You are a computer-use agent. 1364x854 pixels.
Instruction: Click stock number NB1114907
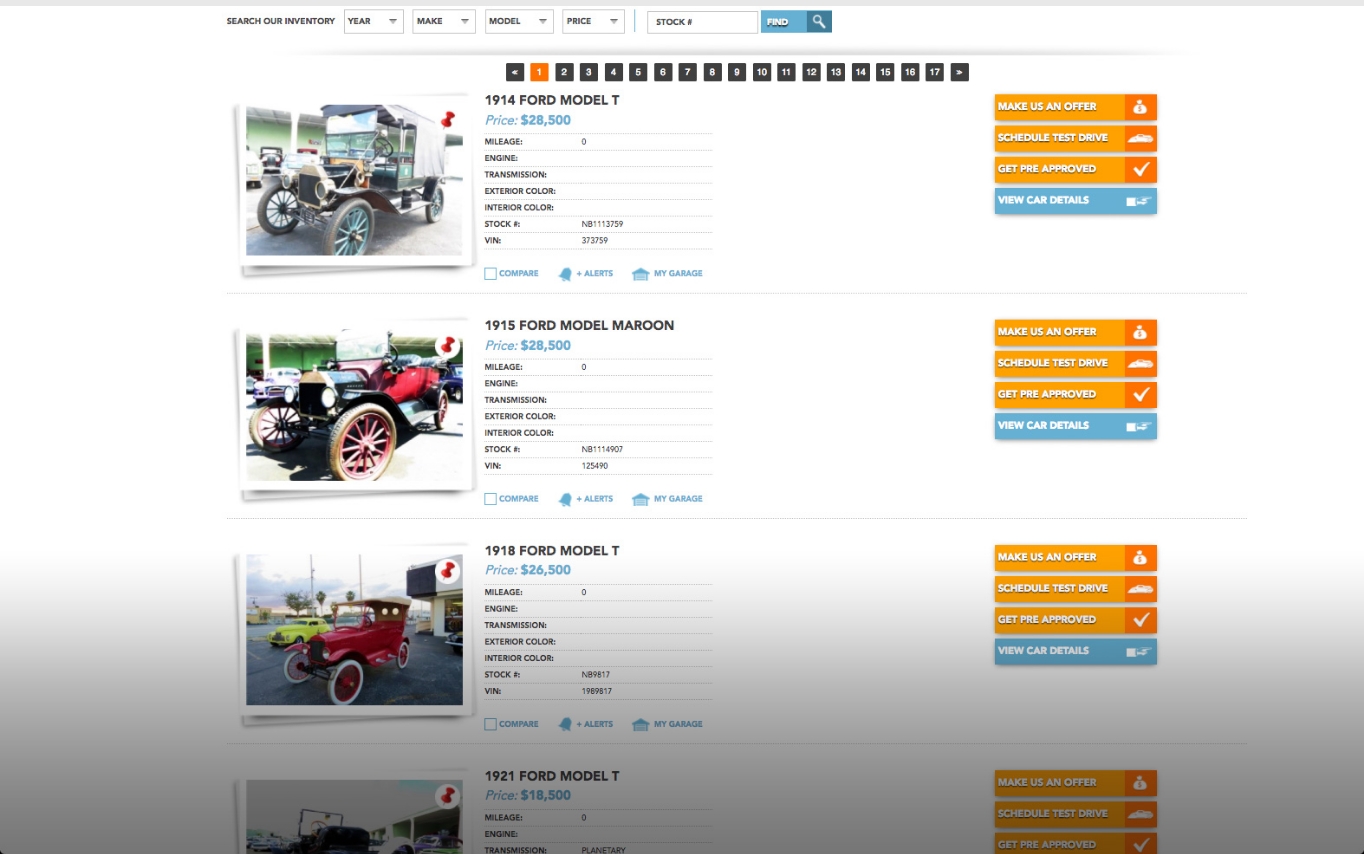tap(602, 449)
